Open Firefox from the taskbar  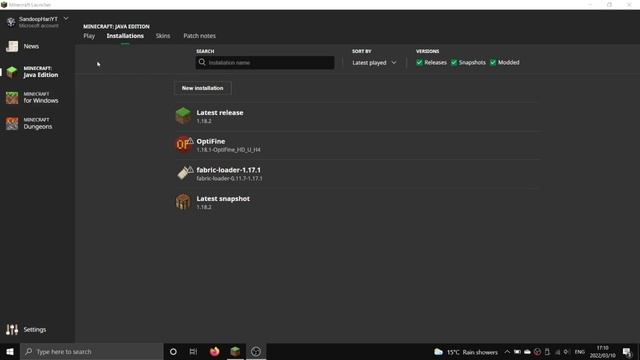214,351
